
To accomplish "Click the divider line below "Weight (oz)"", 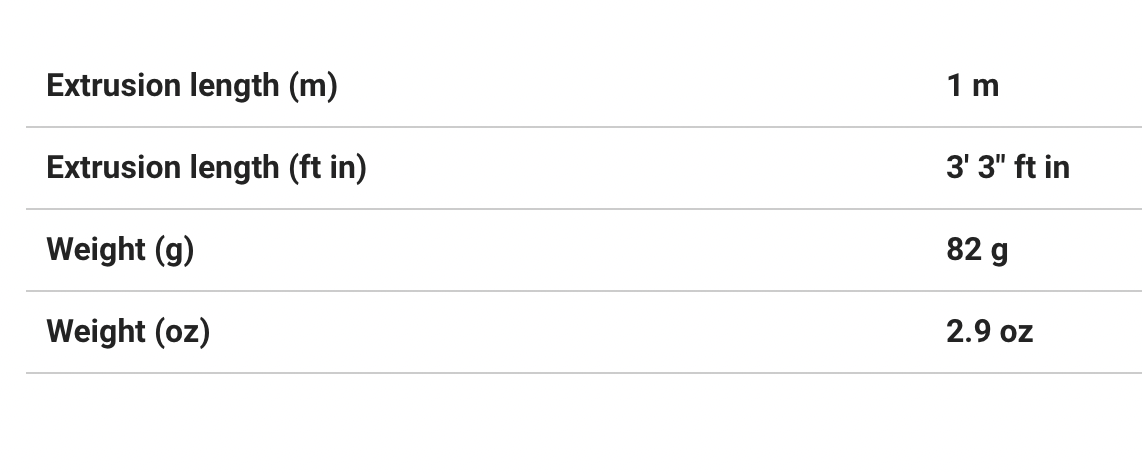I will pos(583,373).
